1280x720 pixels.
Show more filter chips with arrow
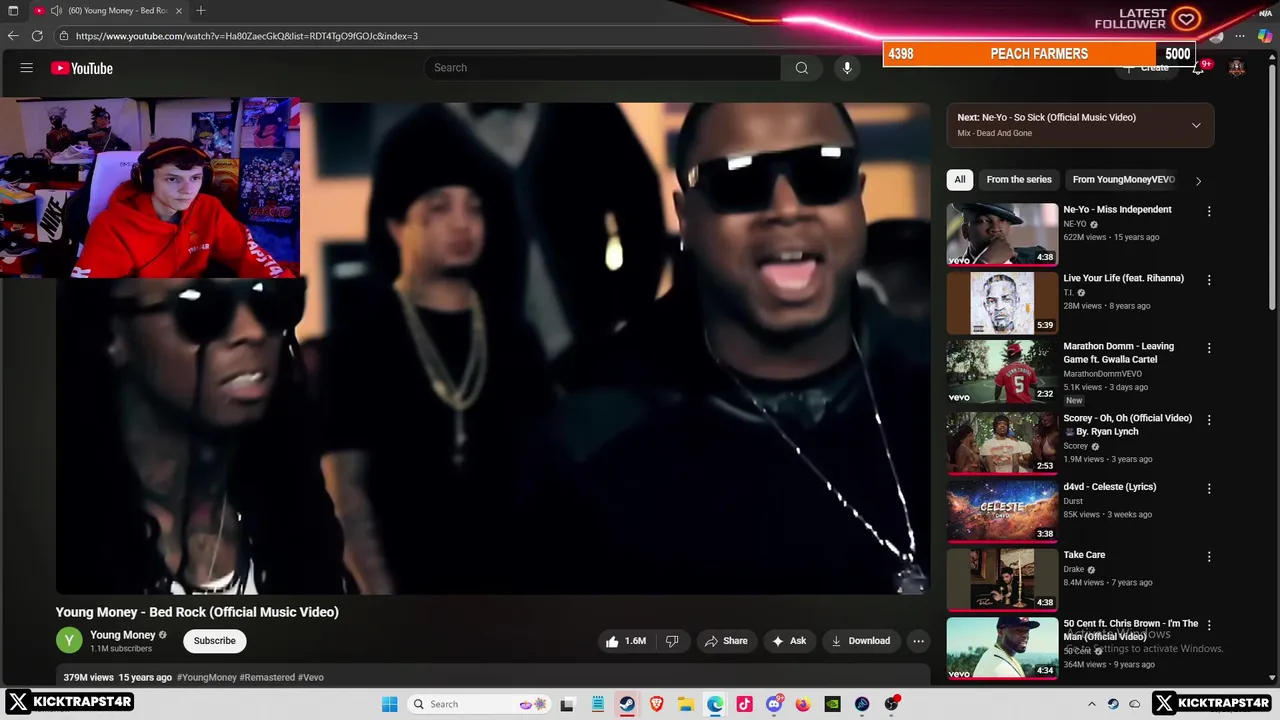[x=1198, y=180]
